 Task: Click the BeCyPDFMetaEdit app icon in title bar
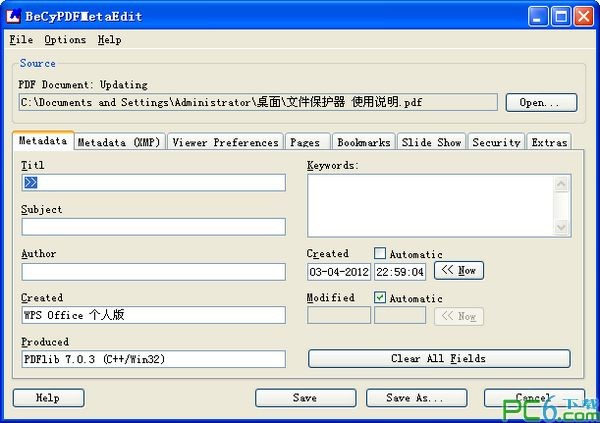13,16
